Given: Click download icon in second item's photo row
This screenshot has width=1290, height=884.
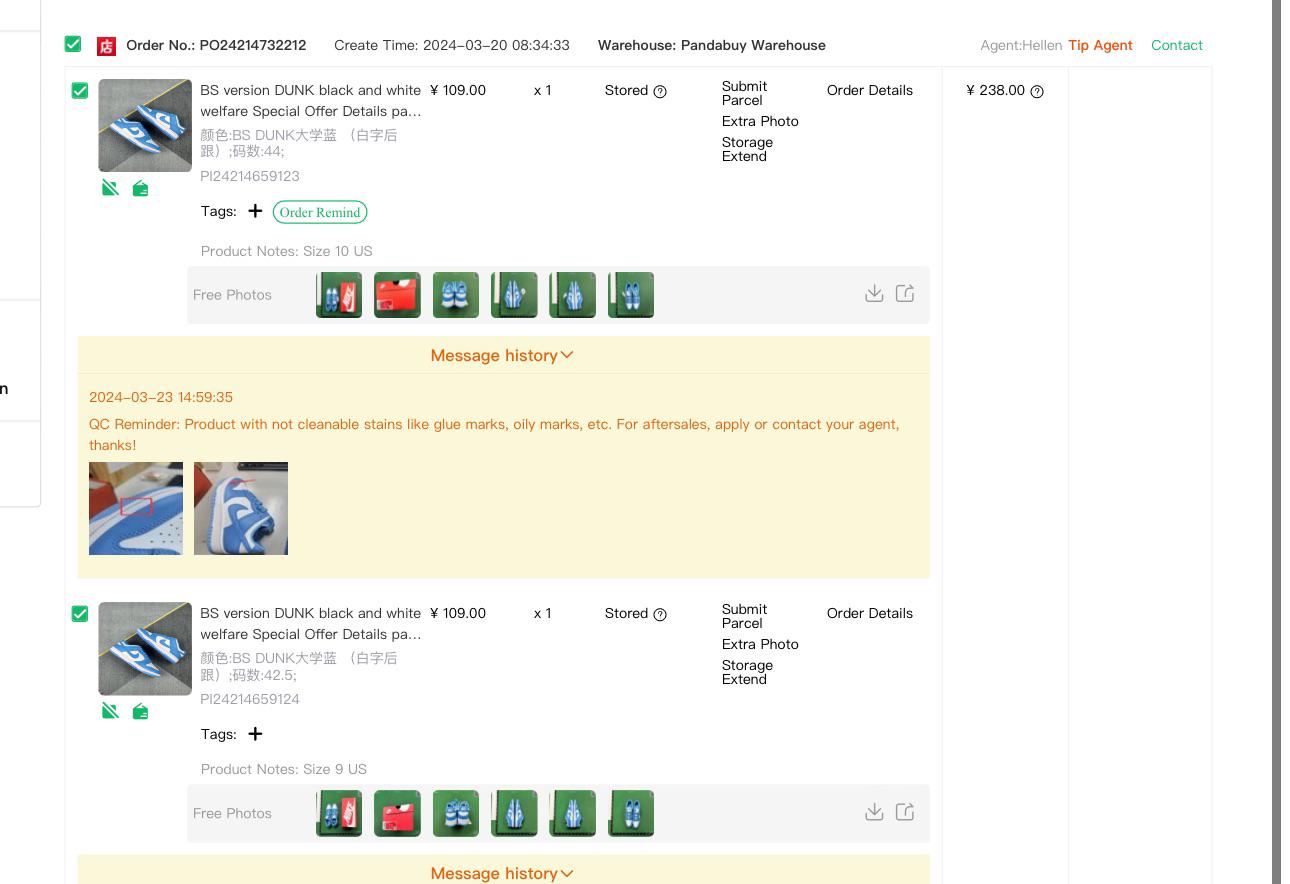Looking at the screenshot, I should pyautogui.click(x=874, y=812).
